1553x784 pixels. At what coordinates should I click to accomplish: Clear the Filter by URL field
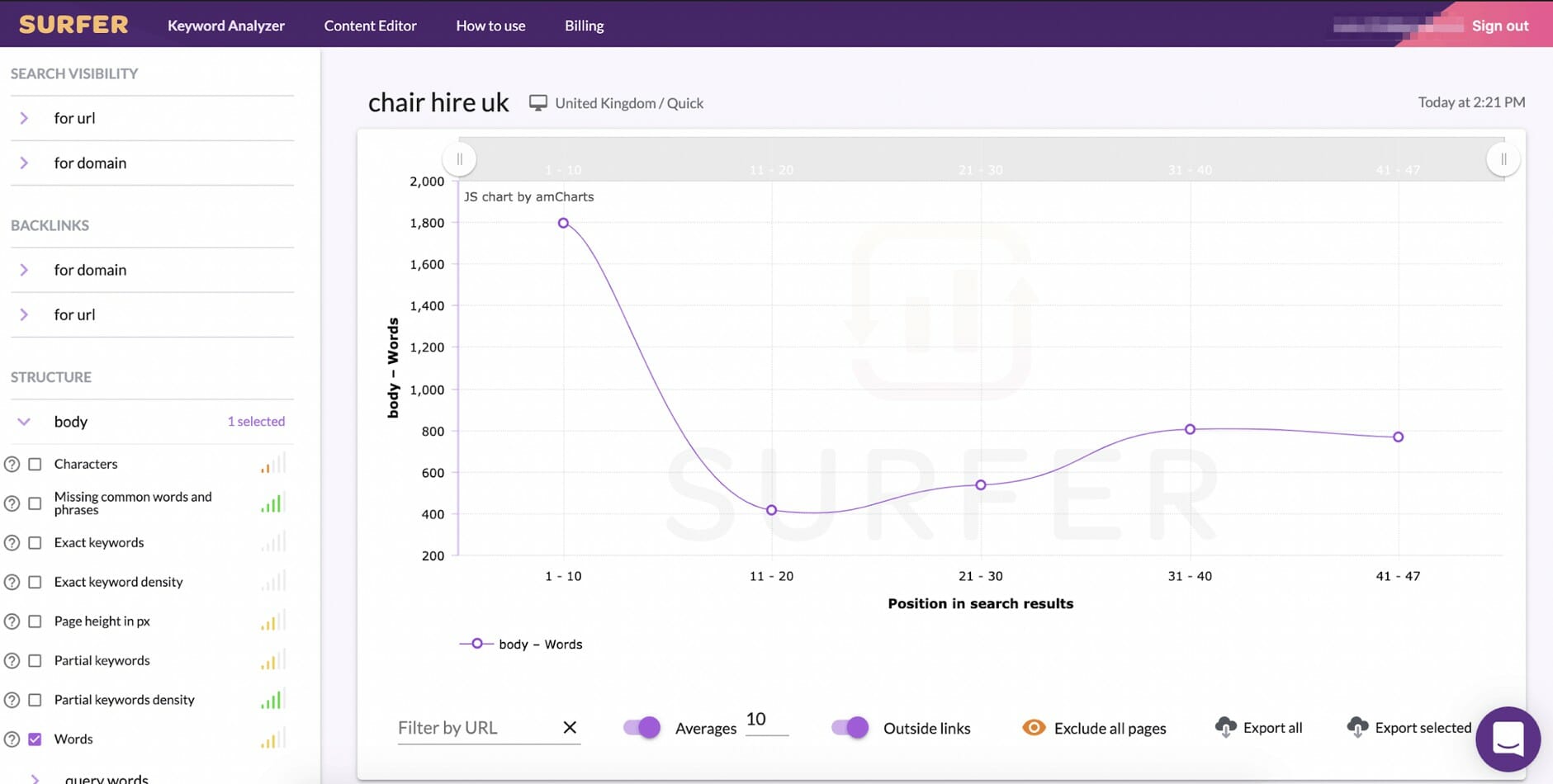[570, 727]
